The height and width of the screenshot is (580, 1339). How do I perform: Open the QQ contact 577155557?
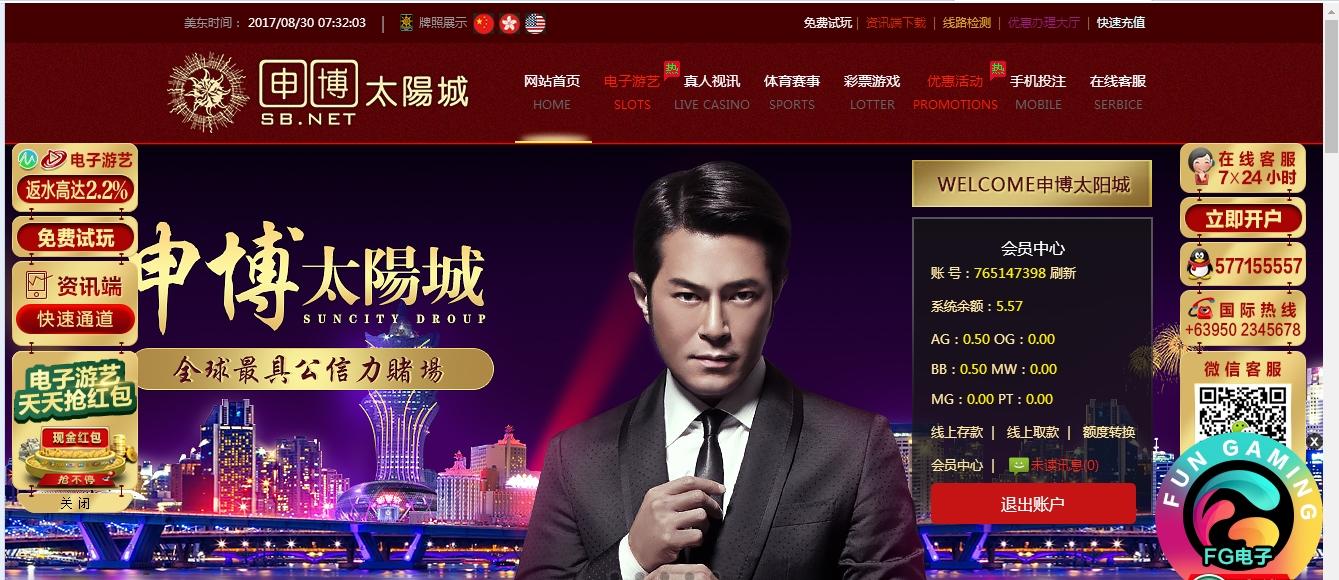point(1243,266)
